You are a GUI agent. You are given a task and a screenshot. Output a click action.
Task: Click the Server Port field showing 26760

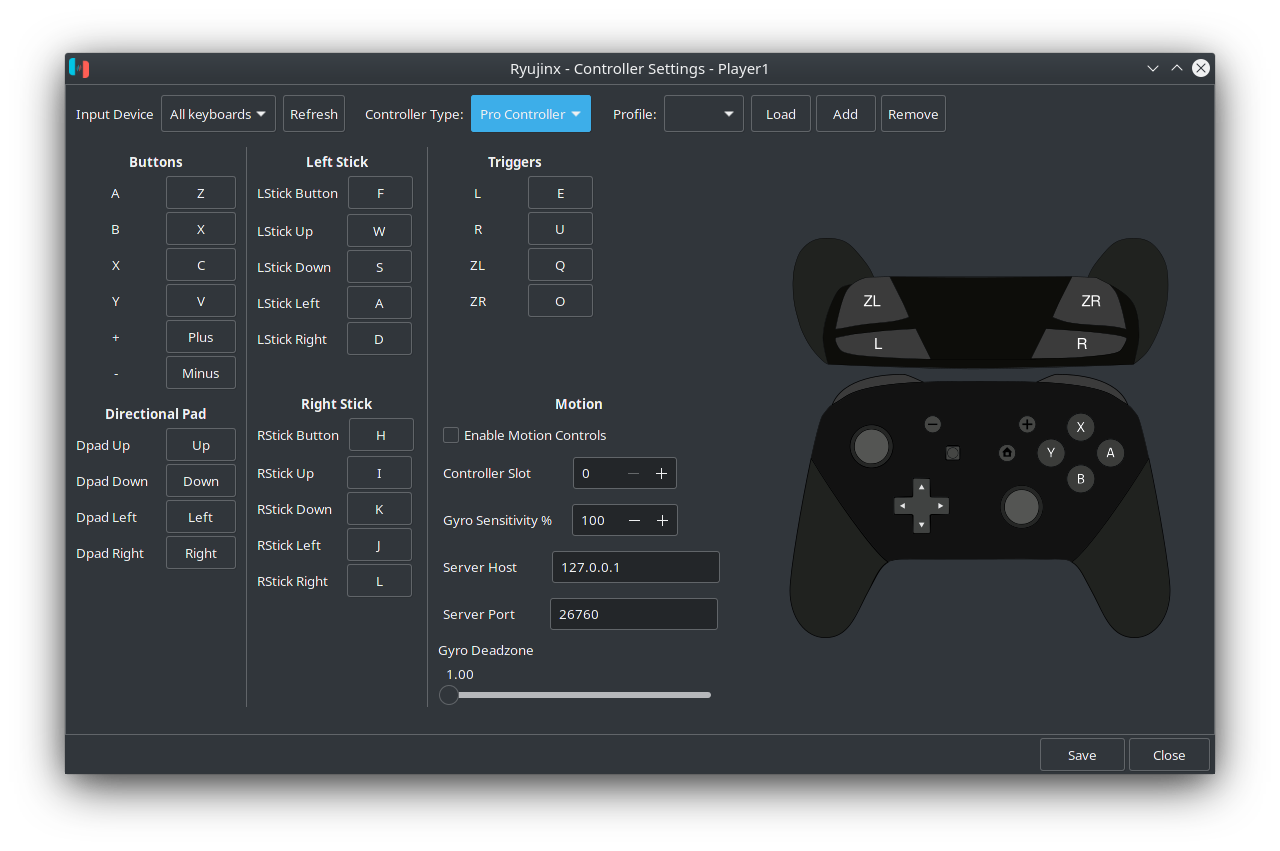pos(633,613)
